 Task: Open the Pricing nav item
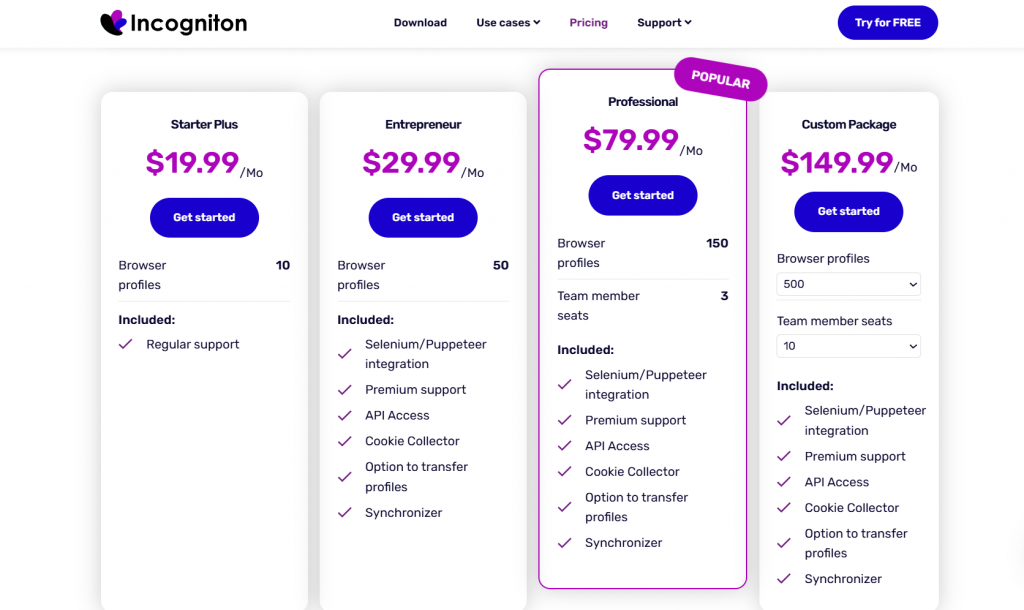pos(588,23)
